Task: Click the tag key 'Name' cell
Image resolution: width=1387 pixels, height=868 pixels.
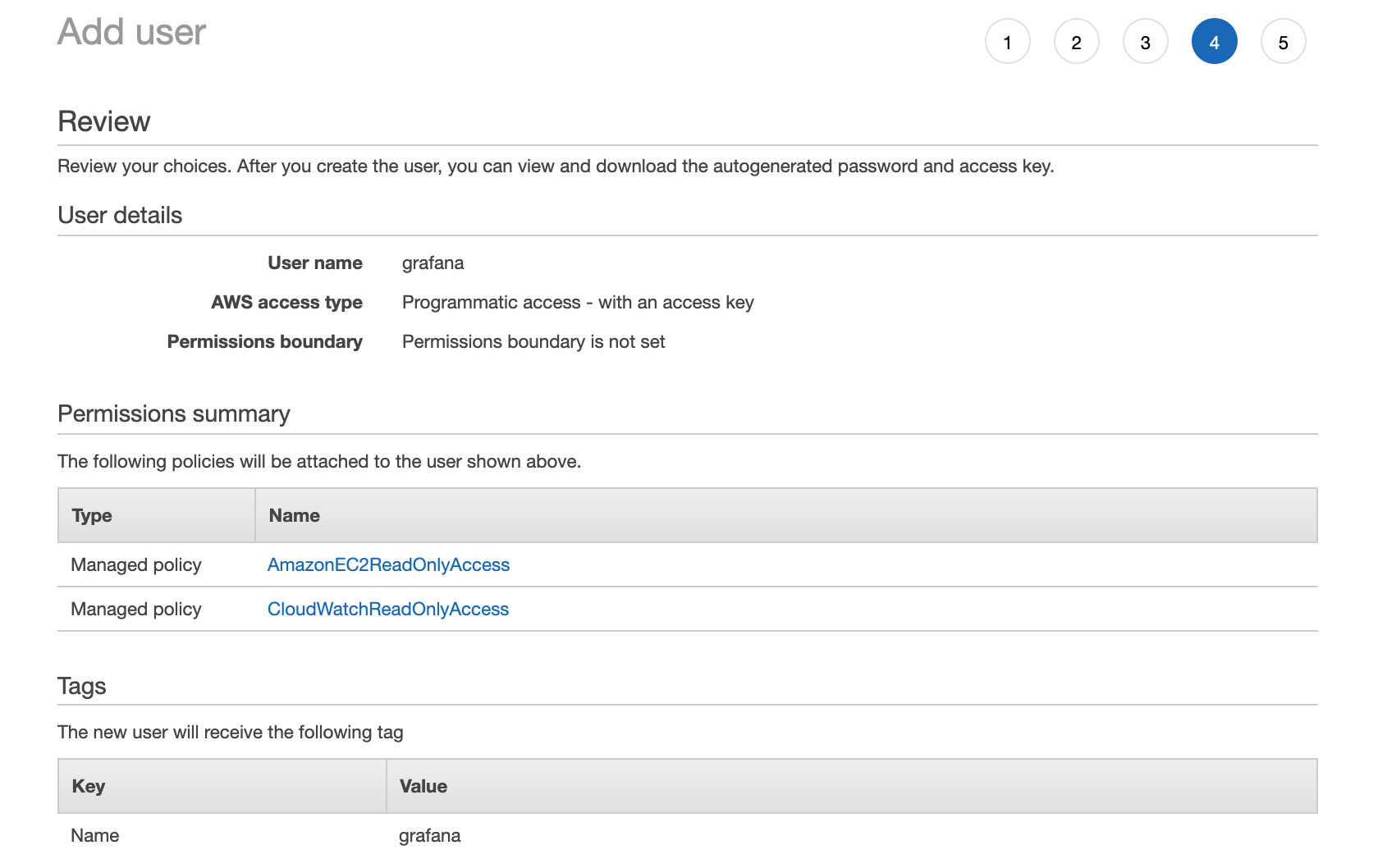Action: point(95,835)
